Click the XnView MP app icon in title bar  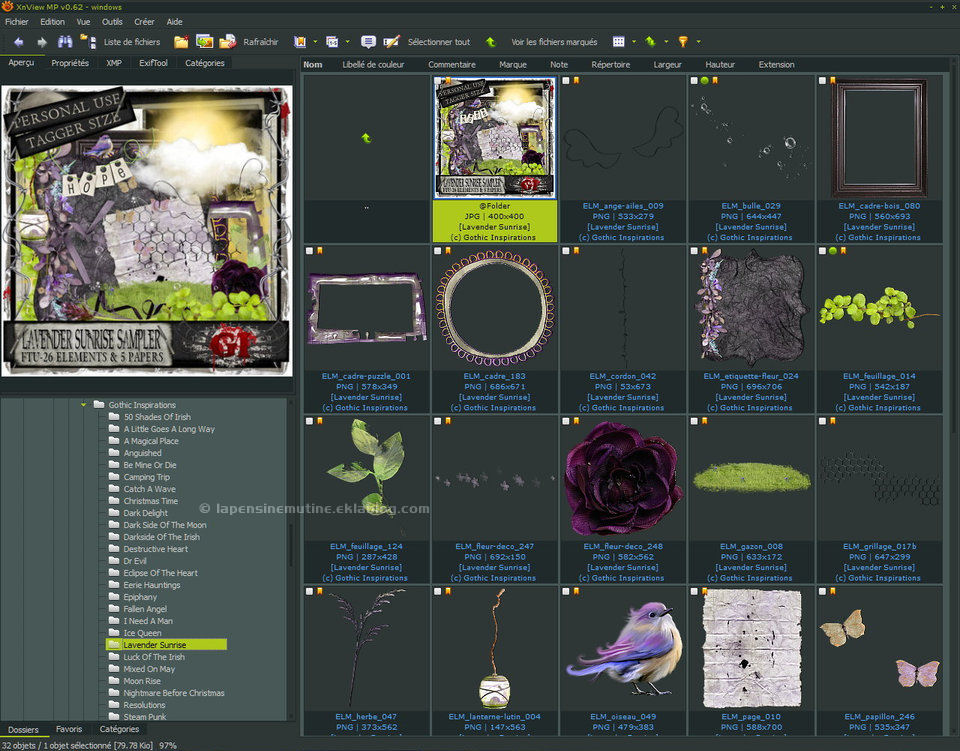[x=7, y=7]
